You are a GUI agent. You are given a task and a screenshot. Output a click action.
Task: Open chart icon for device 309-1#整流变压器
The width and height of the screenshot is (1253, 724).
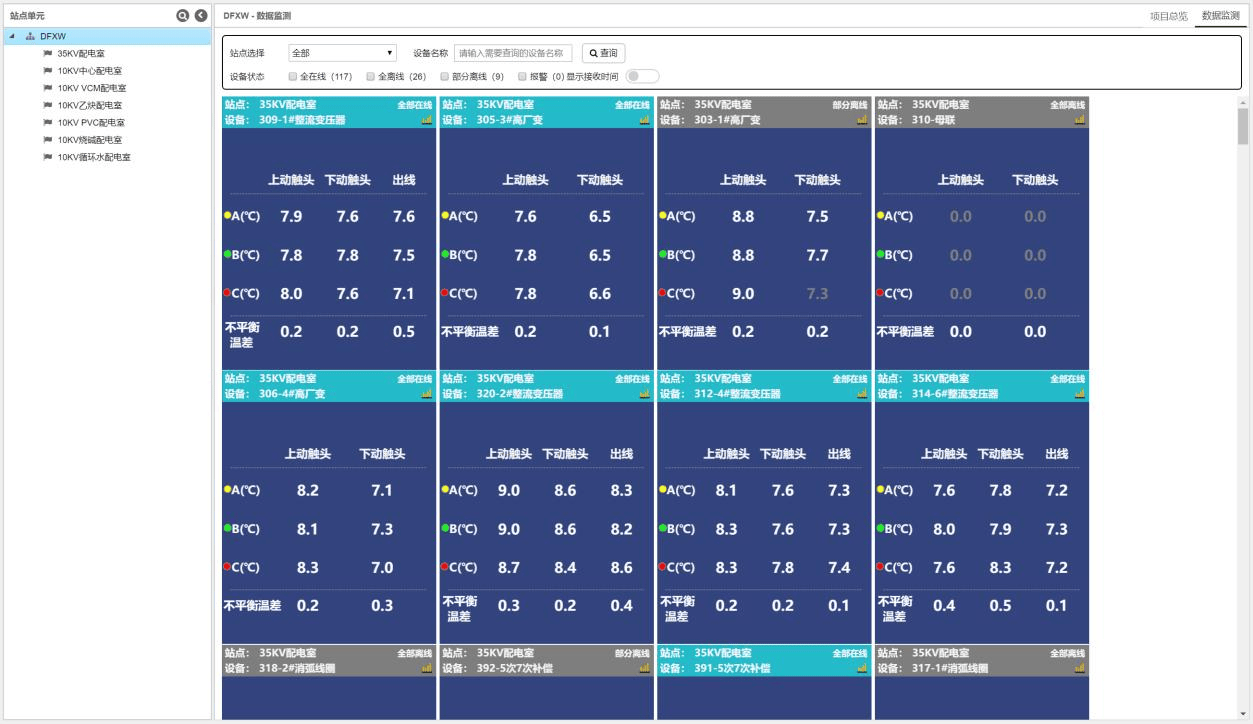pyautogui.click(x=427, y=120)
